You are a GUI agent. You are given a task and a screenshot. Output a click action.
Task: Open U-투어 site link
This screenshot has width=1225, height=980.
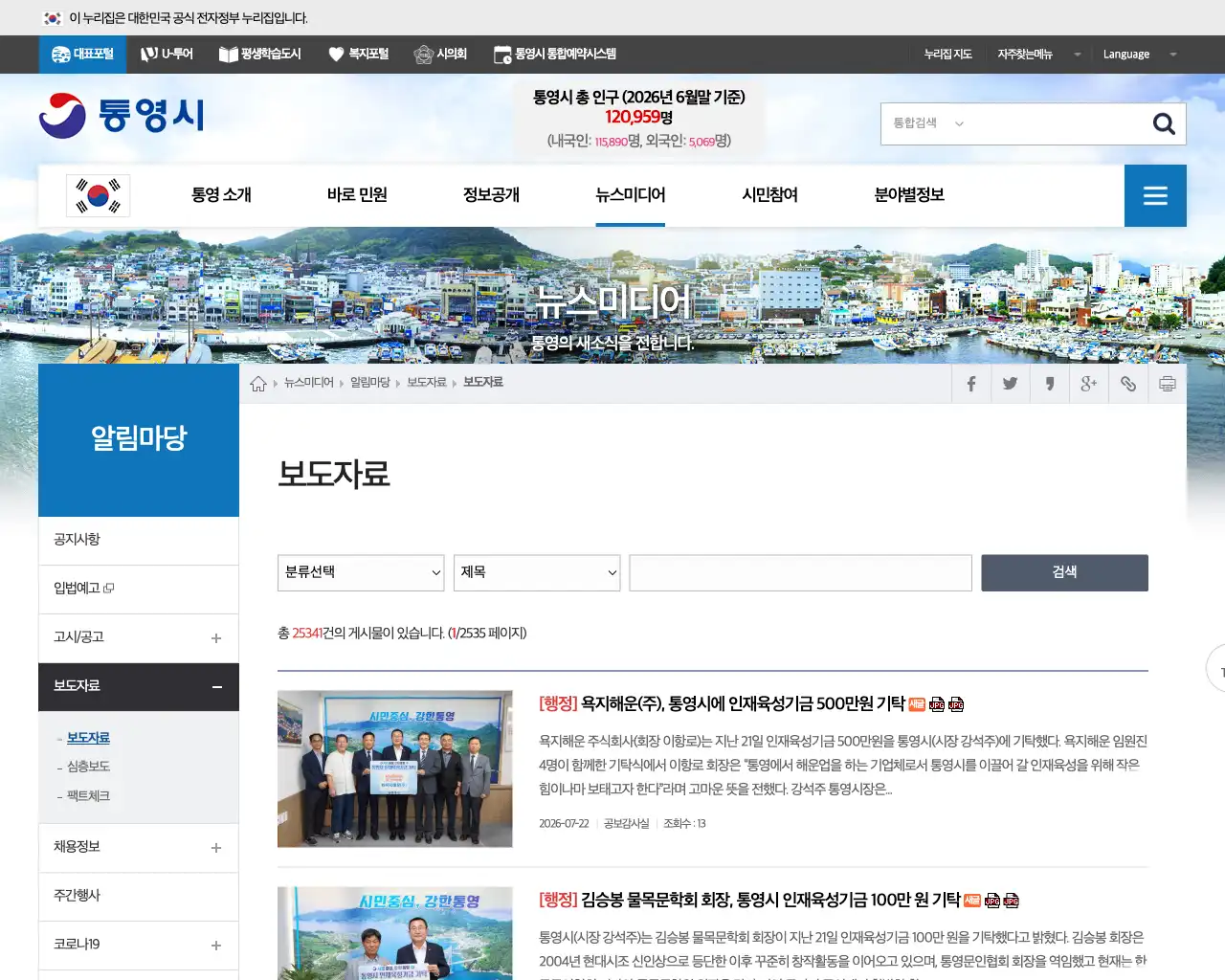(x=167, y=55)
